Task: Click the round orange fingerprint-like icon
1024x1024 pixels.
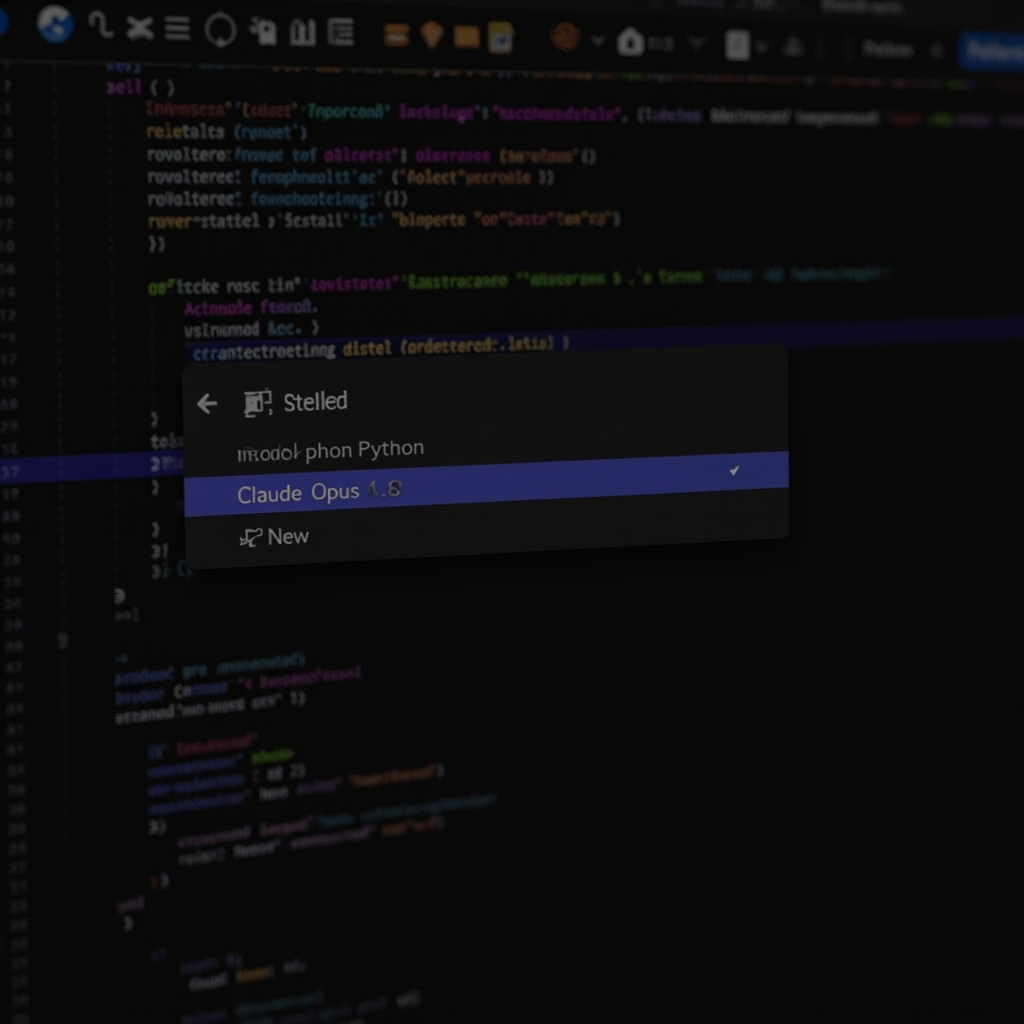Action: (566, 37)
